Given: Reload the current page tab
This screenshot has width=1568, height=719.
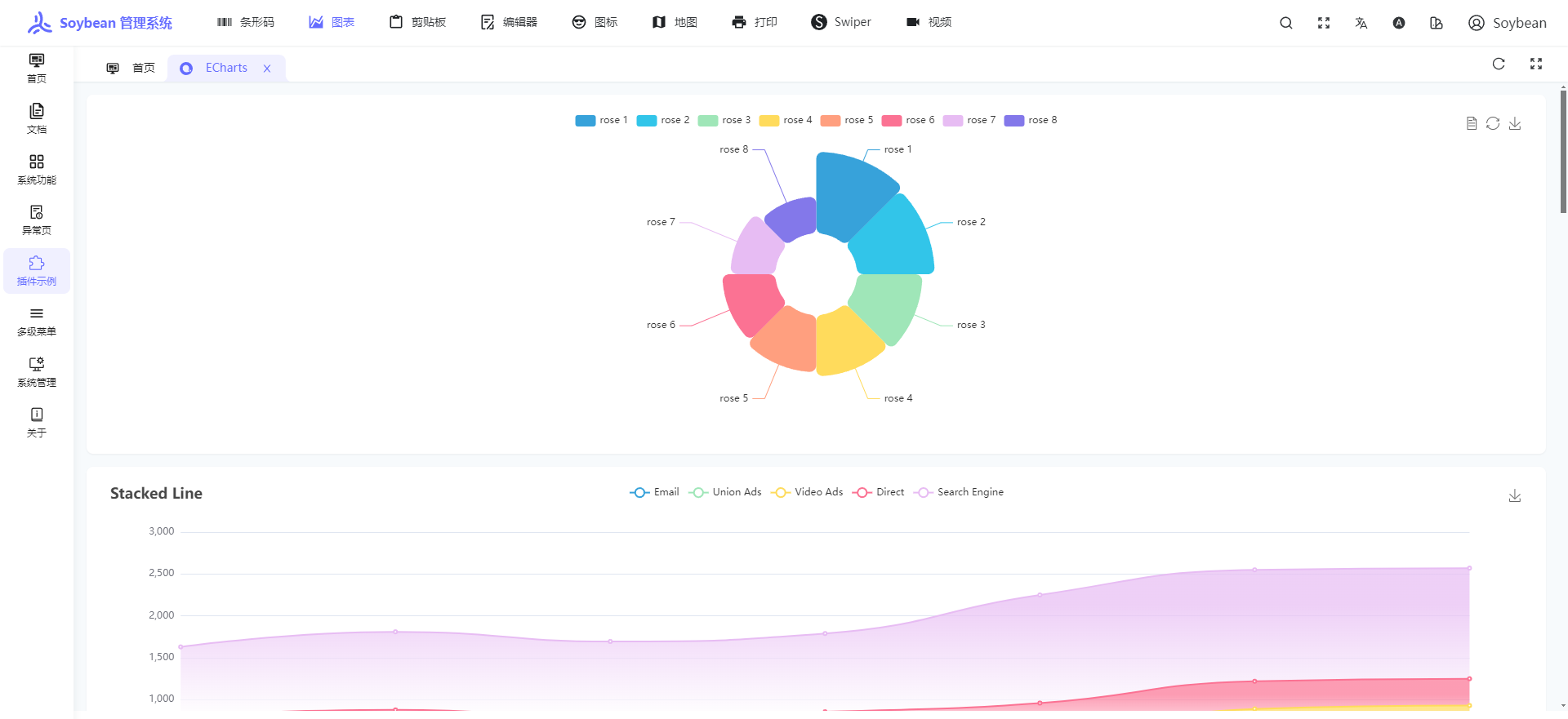Looking at the screenshot, I should 1499,64.
